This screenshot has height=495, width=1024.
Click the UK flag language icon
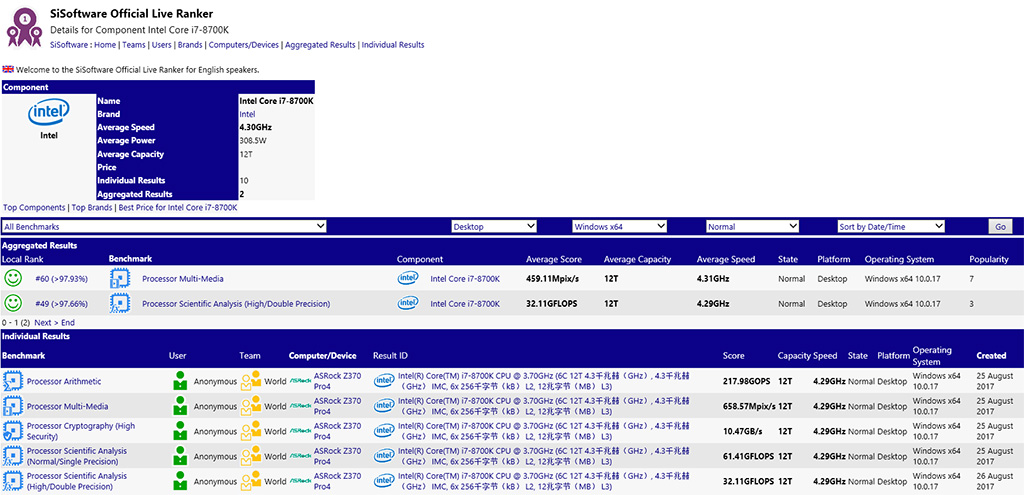[8, 70]
